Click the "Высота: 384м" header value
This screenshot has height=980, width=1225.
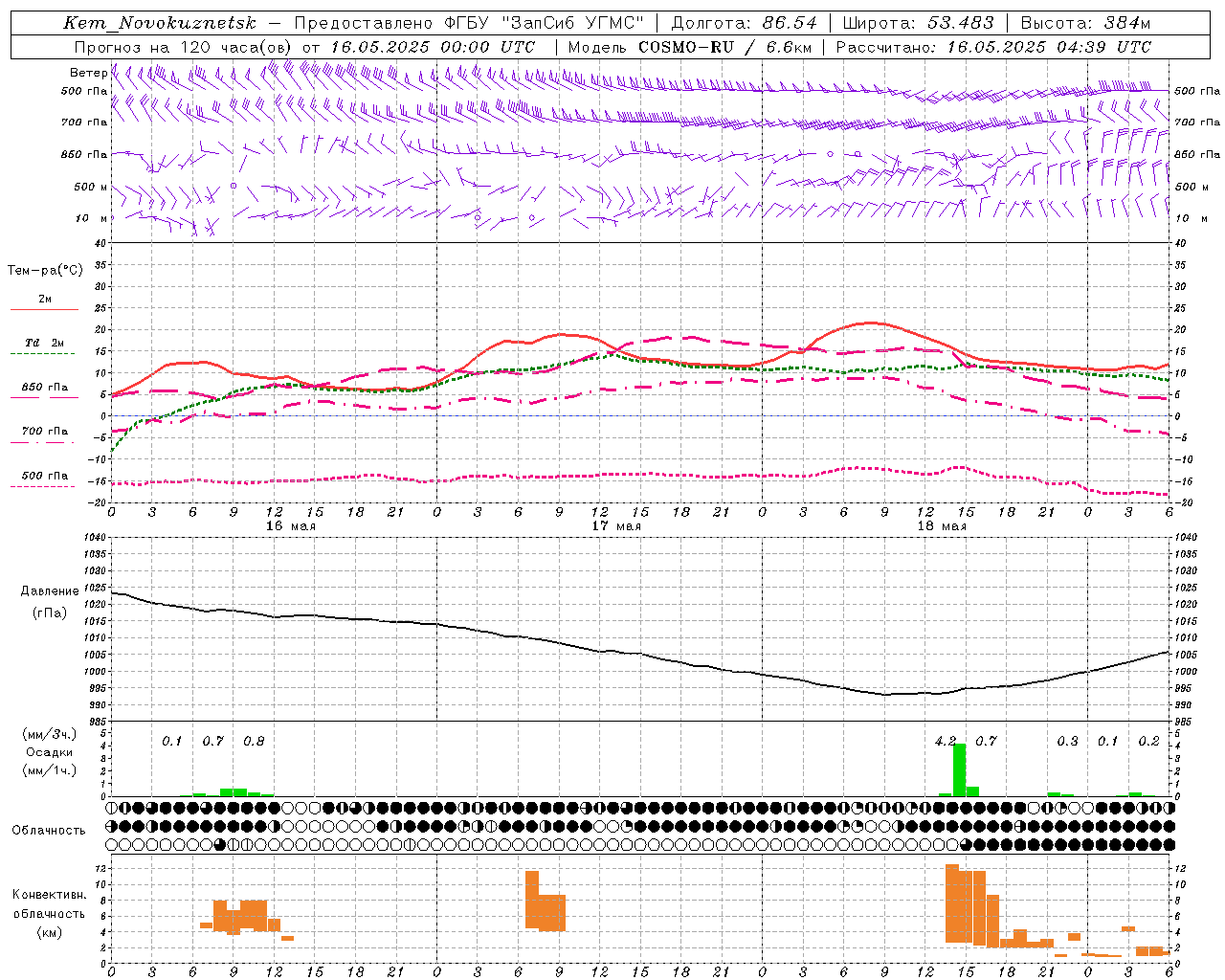coord(1085,23)
